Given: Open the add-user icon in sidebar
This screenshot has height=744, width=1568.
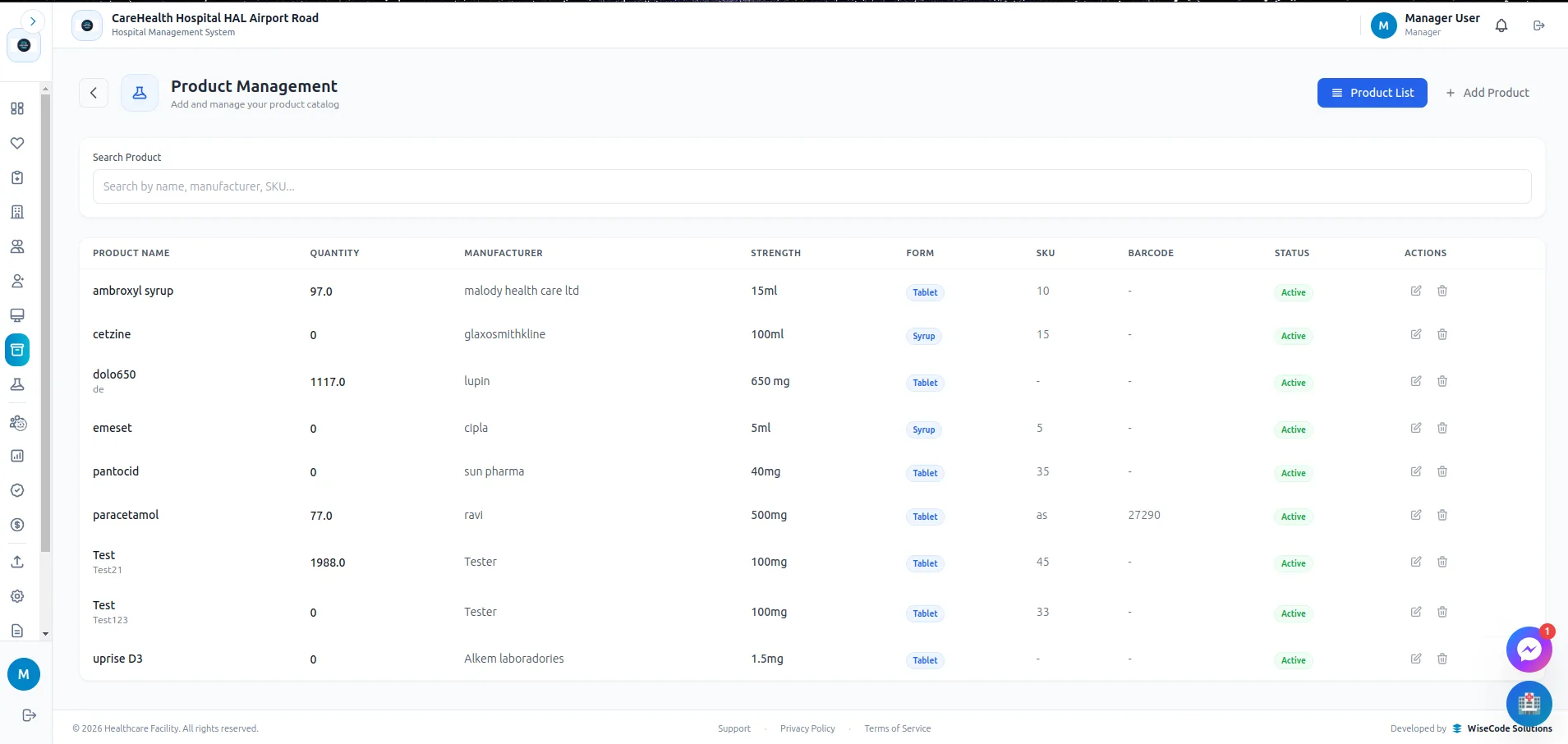Looking at the screenshot, I should [17, 281].
